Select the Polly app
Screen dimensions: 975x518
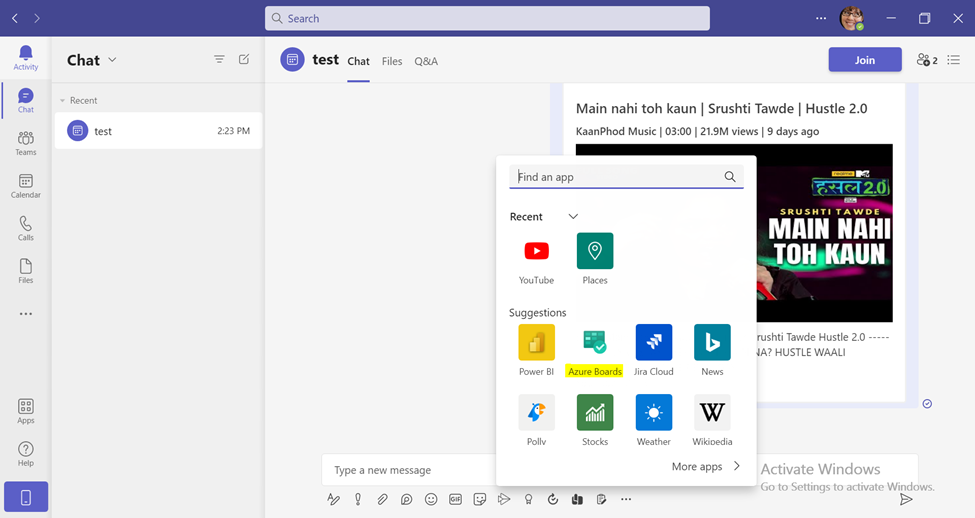(x=537, y=420)
